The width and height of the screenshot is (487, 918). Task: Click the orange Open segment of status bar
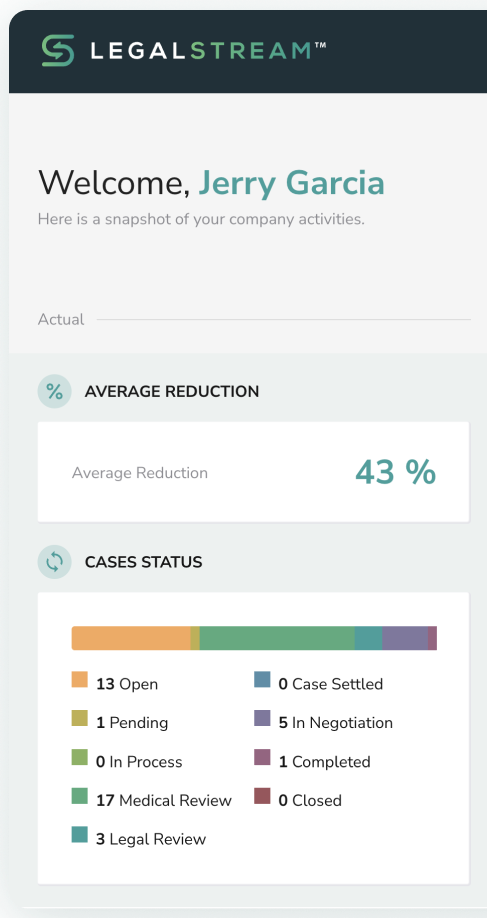131,638
